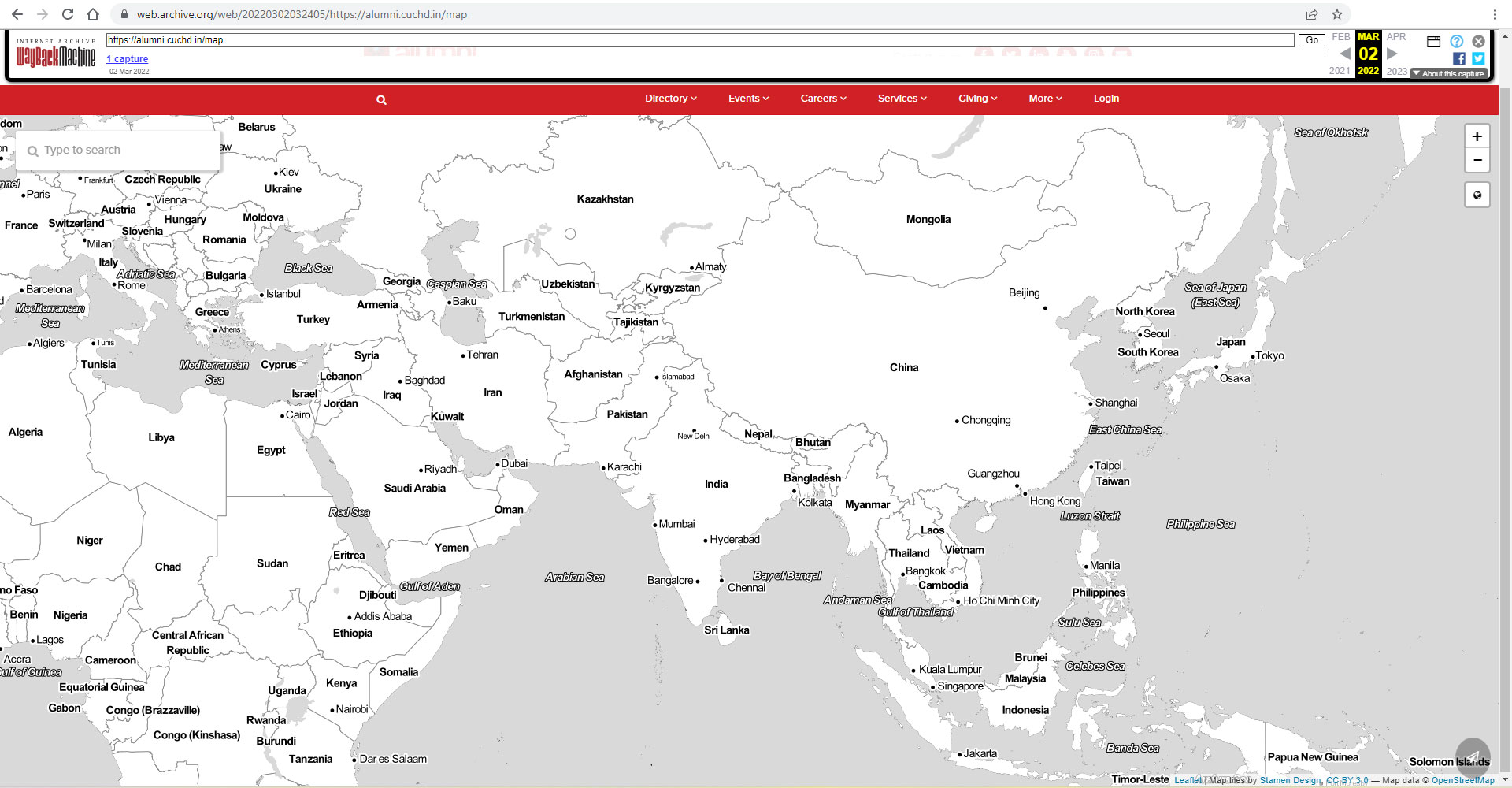Expand the Careers dropdown menu
Viewport: 1512px width, 788px height.
[824, 98]
